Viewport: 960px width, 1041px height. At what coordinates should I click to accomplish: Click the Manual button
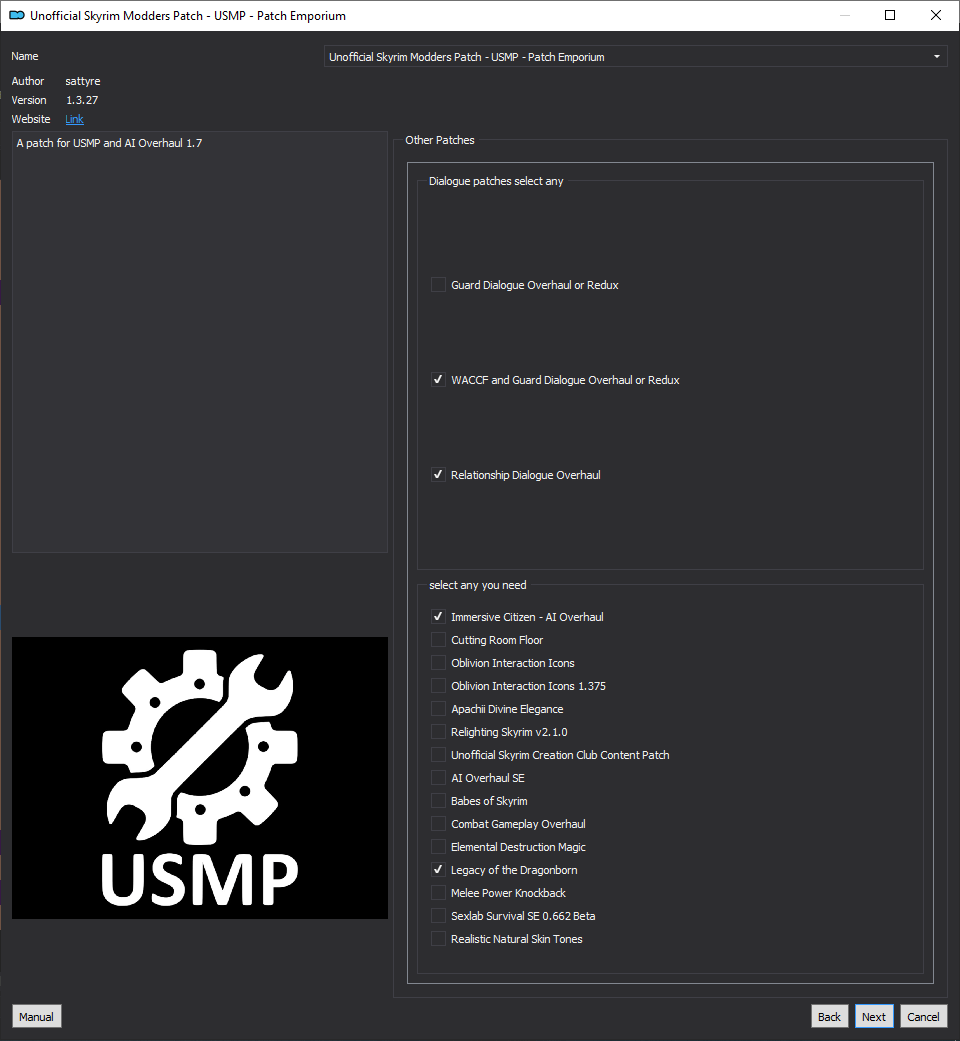pyautogui.click(x=37, y=1016)
